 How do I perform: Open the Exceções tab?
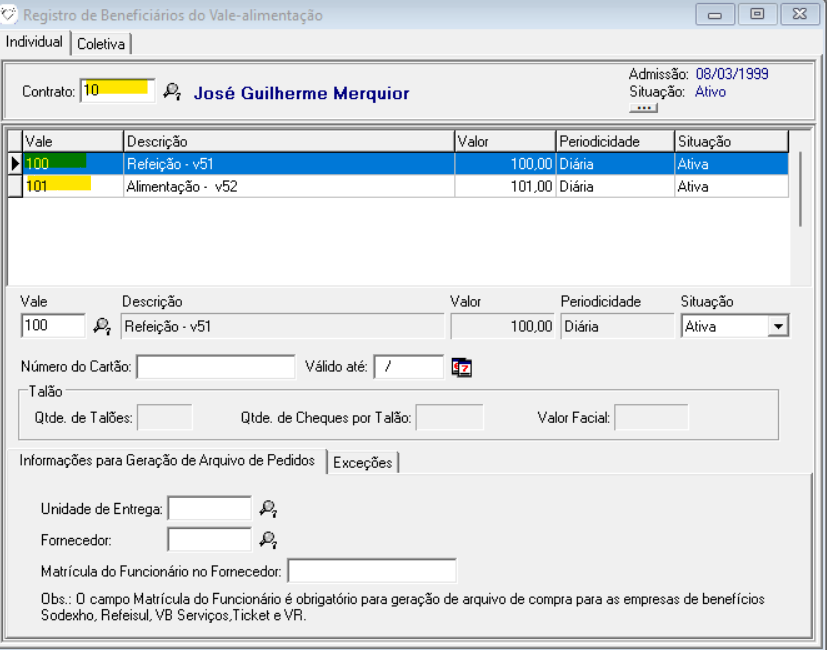coord(364,462)
